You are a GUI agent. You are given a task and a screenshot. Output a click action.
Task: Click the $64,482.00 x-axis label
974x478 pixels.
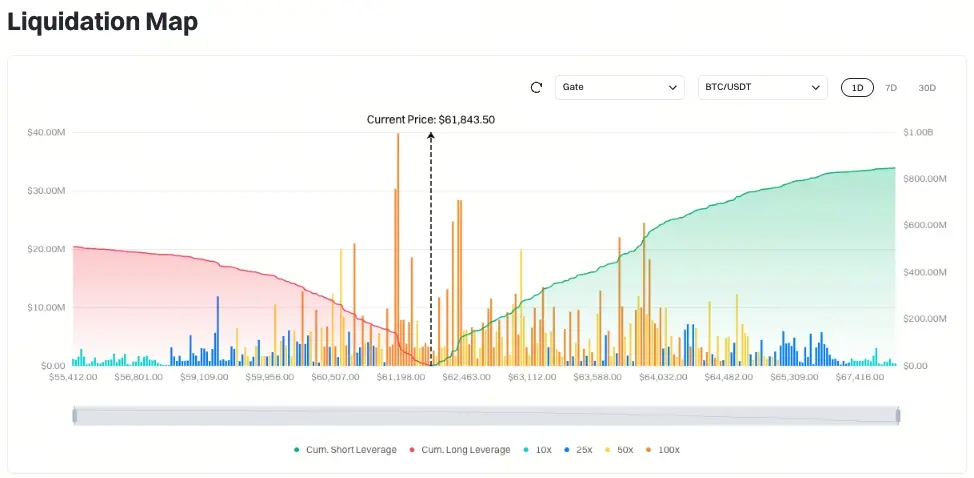tap(729, 377)
